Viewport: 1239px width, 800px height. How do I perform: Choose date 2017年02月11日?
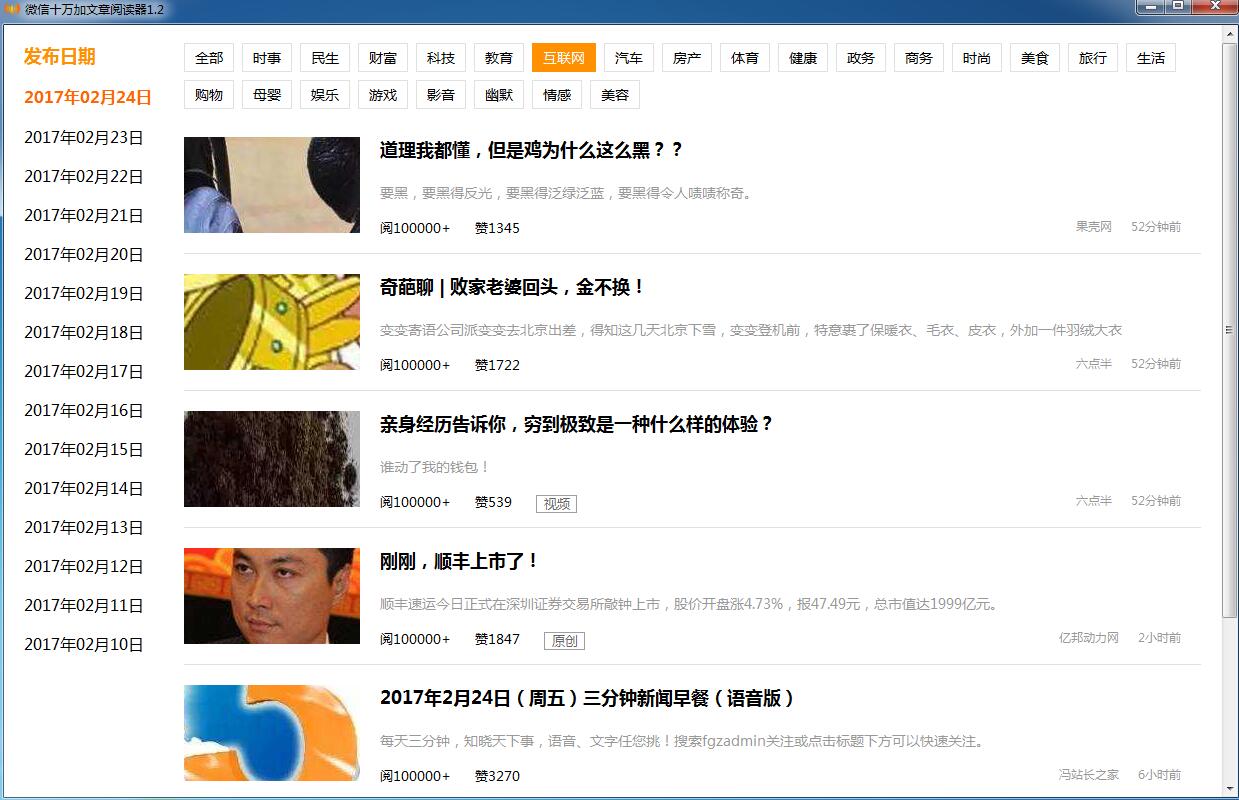84,606
